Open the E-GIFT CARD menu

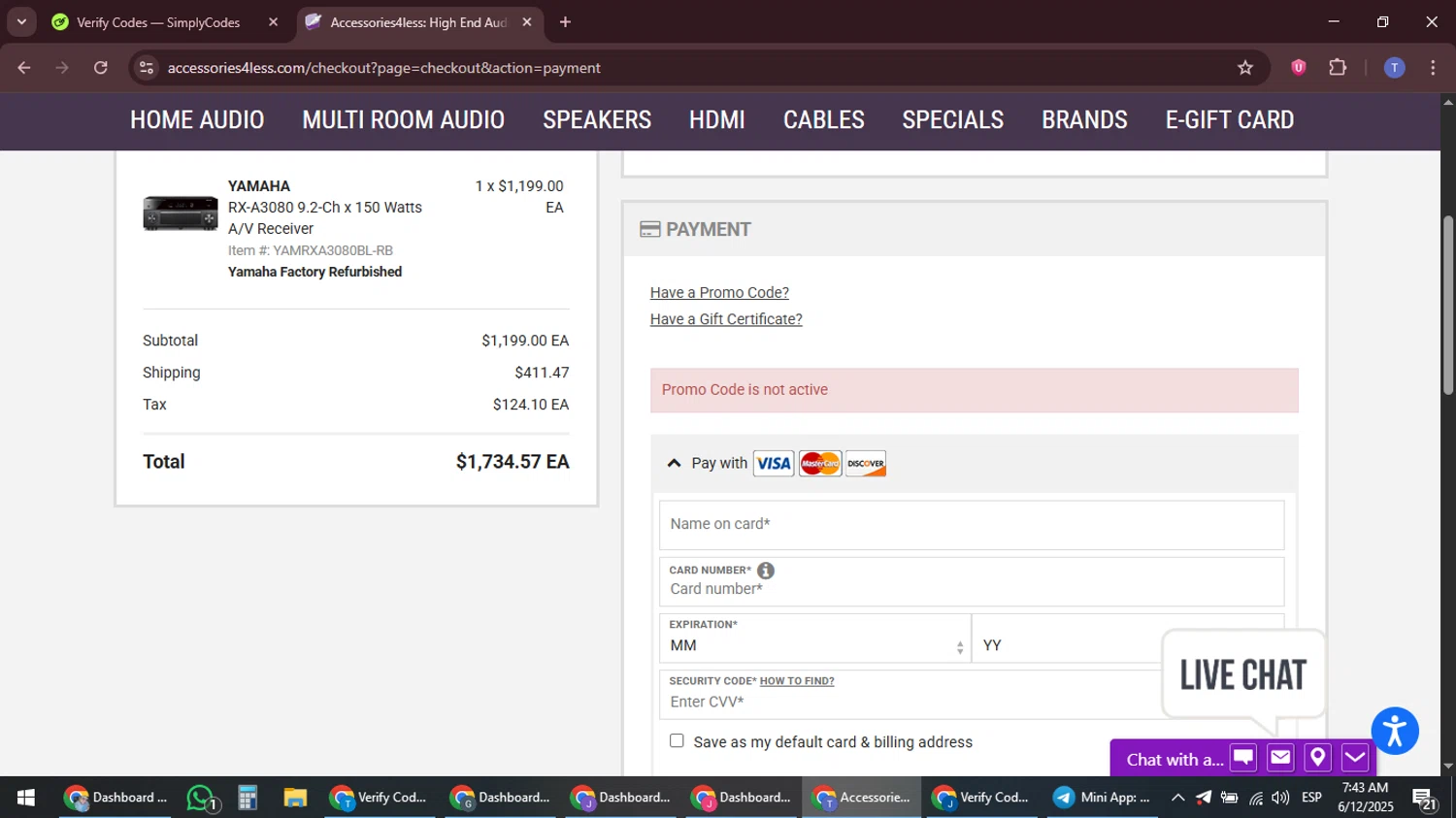[1230, 119]
